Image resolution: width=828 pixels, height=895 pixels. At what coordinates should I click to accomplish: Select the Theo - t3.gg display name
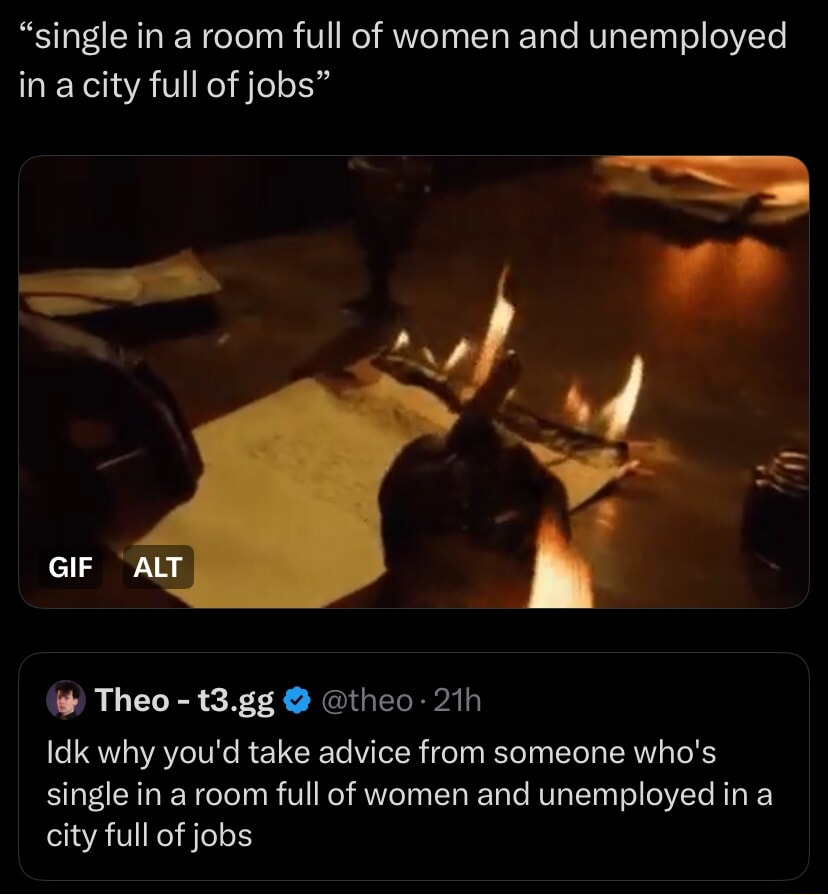[184, 701]
